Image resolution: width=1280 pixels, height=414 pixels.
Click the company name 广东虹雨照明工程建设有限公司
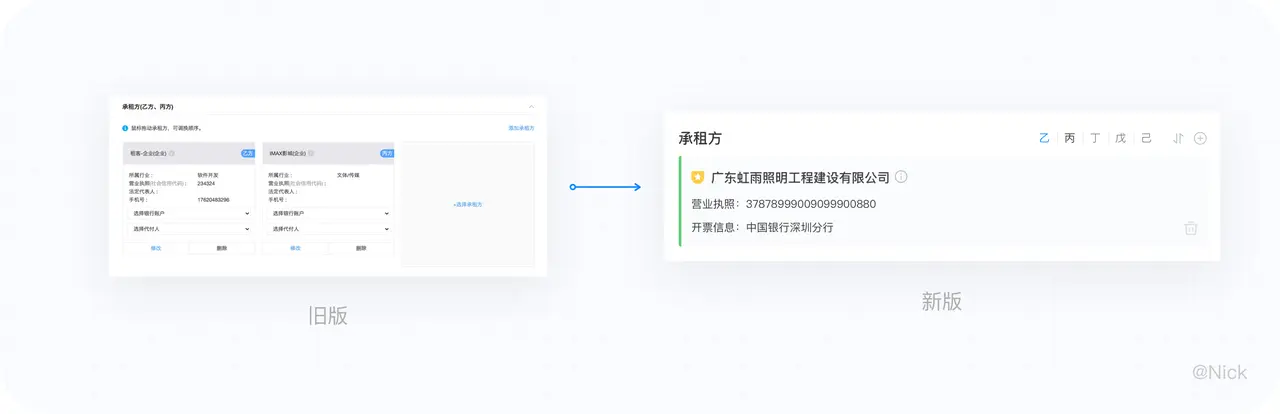click(x=800, y=177)
